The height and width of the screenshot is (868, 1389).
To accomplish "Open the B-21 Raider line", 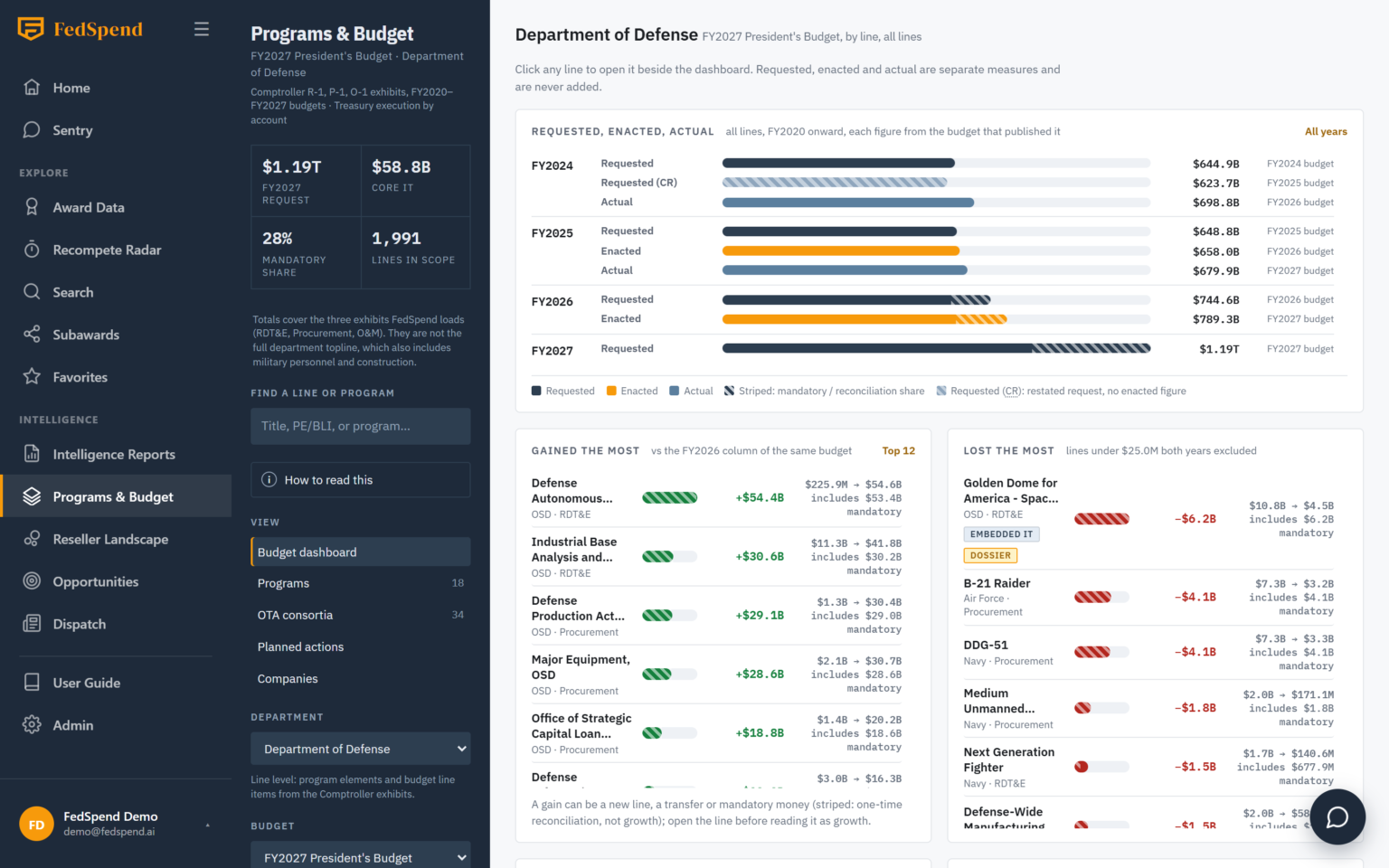I will [x=1148, y=598].
